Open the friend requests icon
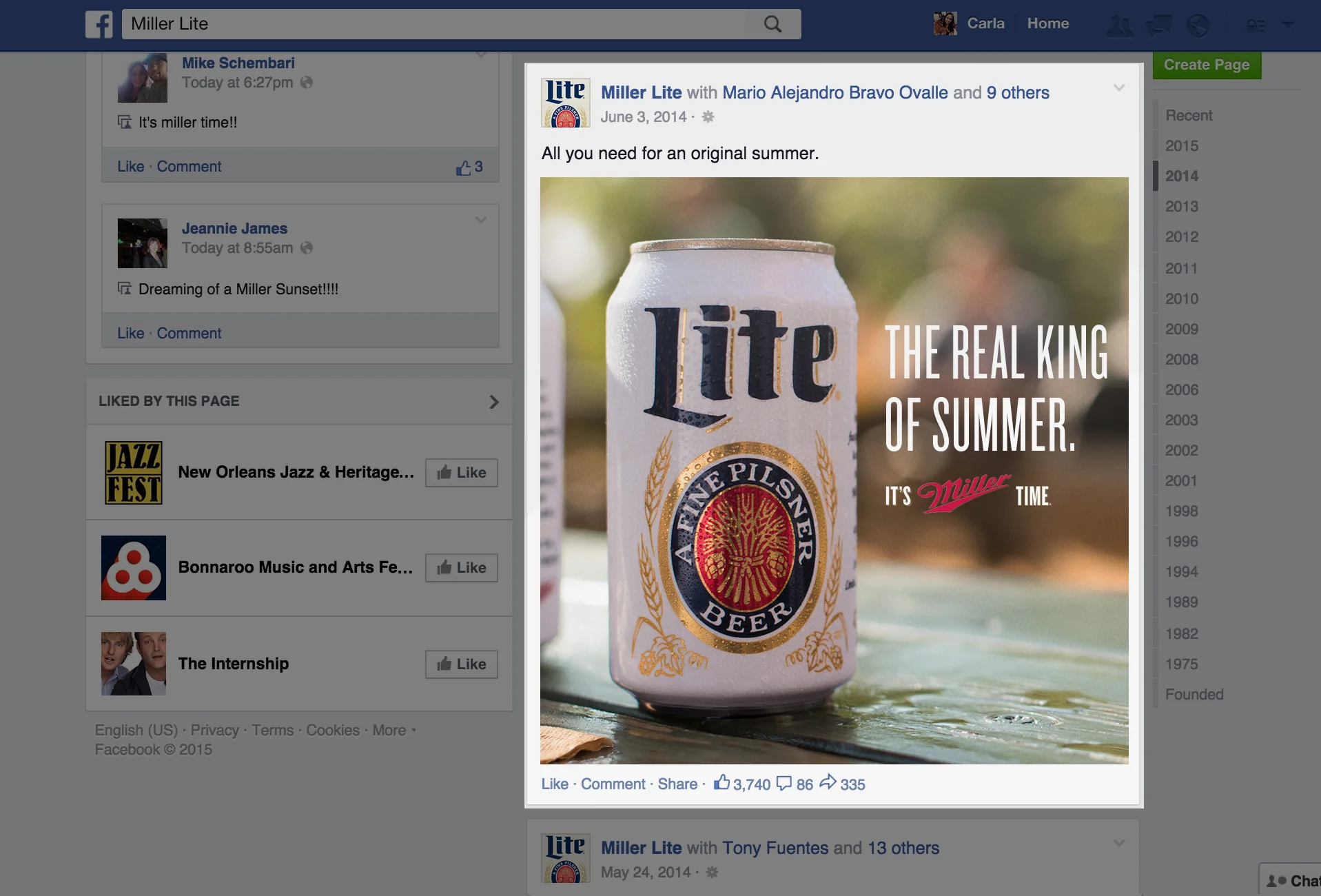 [x=1119, y=26]
